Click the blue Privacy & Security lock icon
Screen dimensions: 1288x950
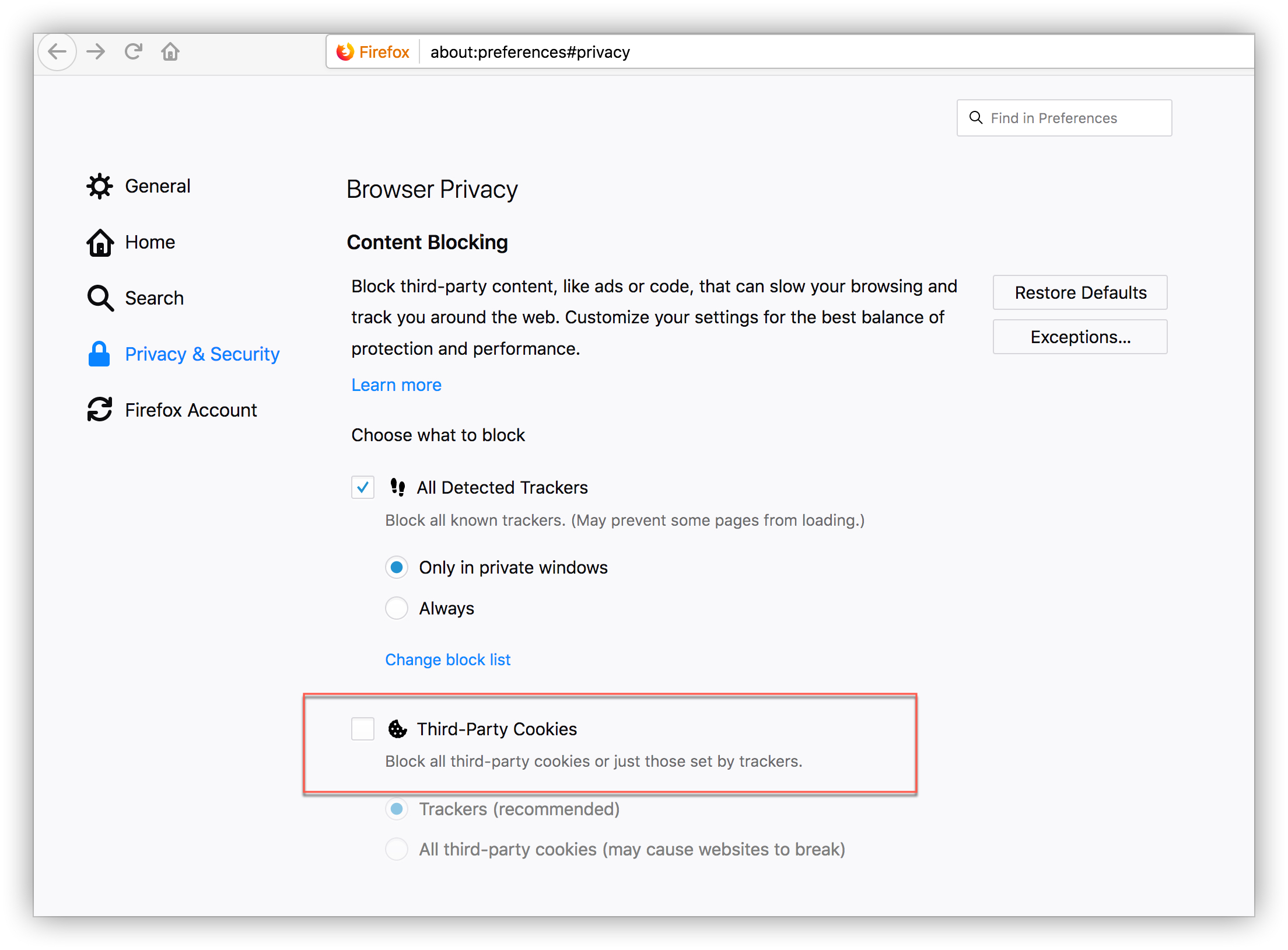click(99, 354)
